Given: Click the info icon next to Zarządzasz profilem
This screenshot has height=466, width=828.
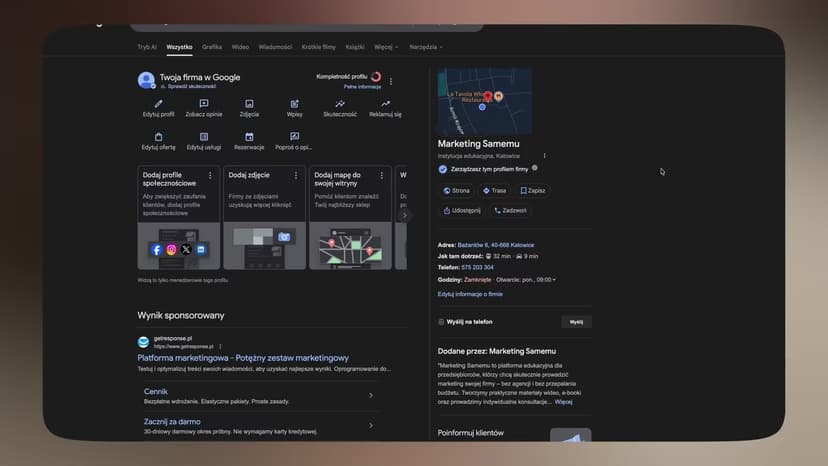Looking at the screenshot, I should tap(534, 168).
